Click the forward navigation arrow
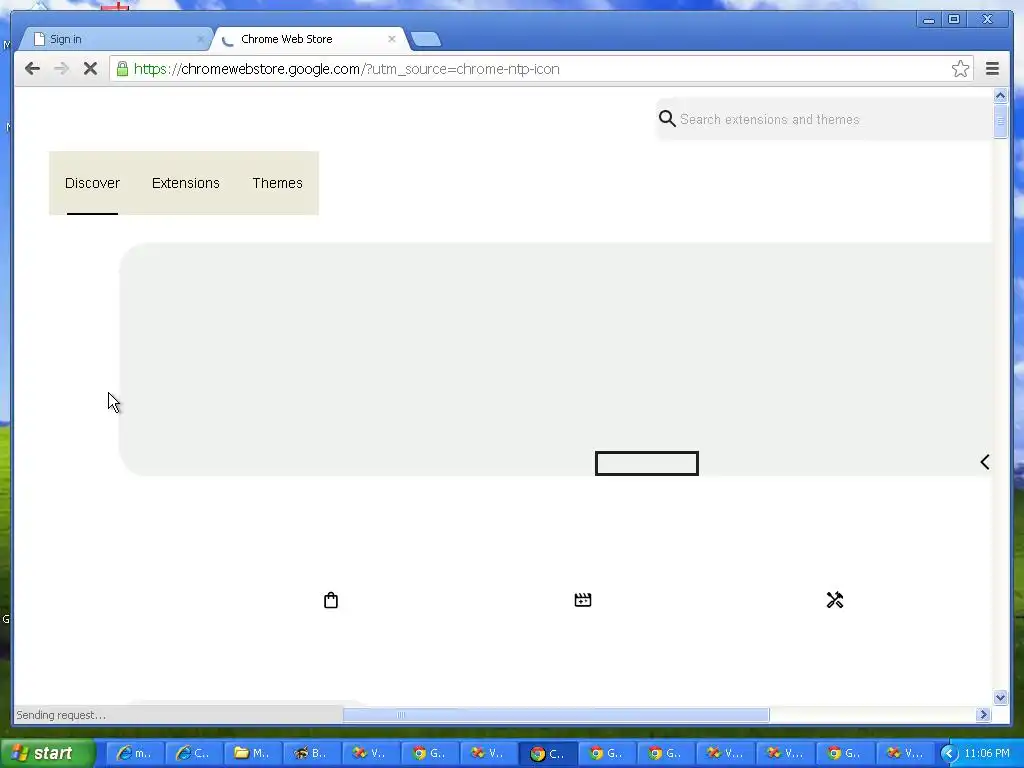This screenshot has width=1024, height=768. [x=61, y=69]
